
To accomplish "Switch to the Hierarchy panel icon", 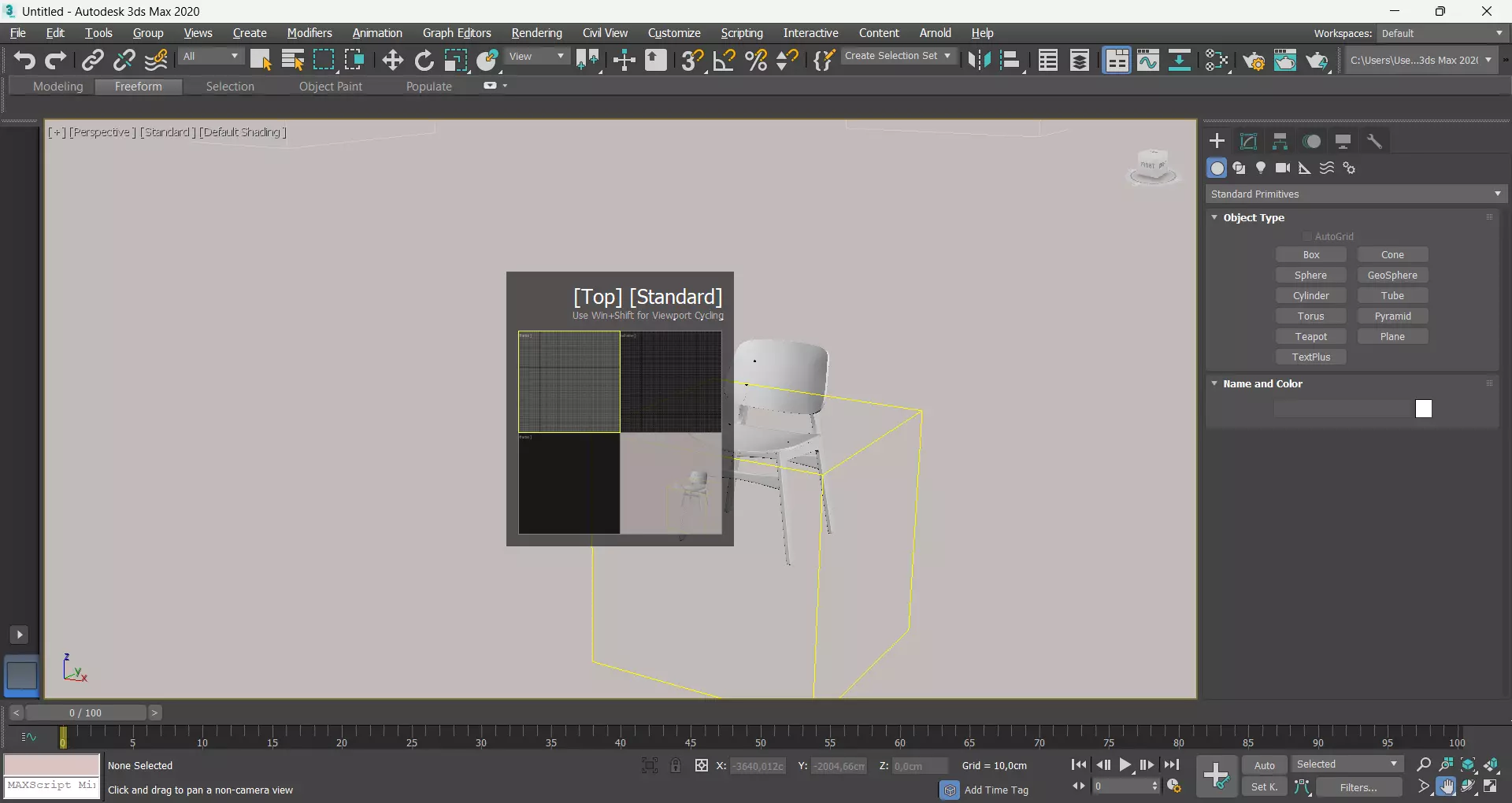I will point(1280,141).
